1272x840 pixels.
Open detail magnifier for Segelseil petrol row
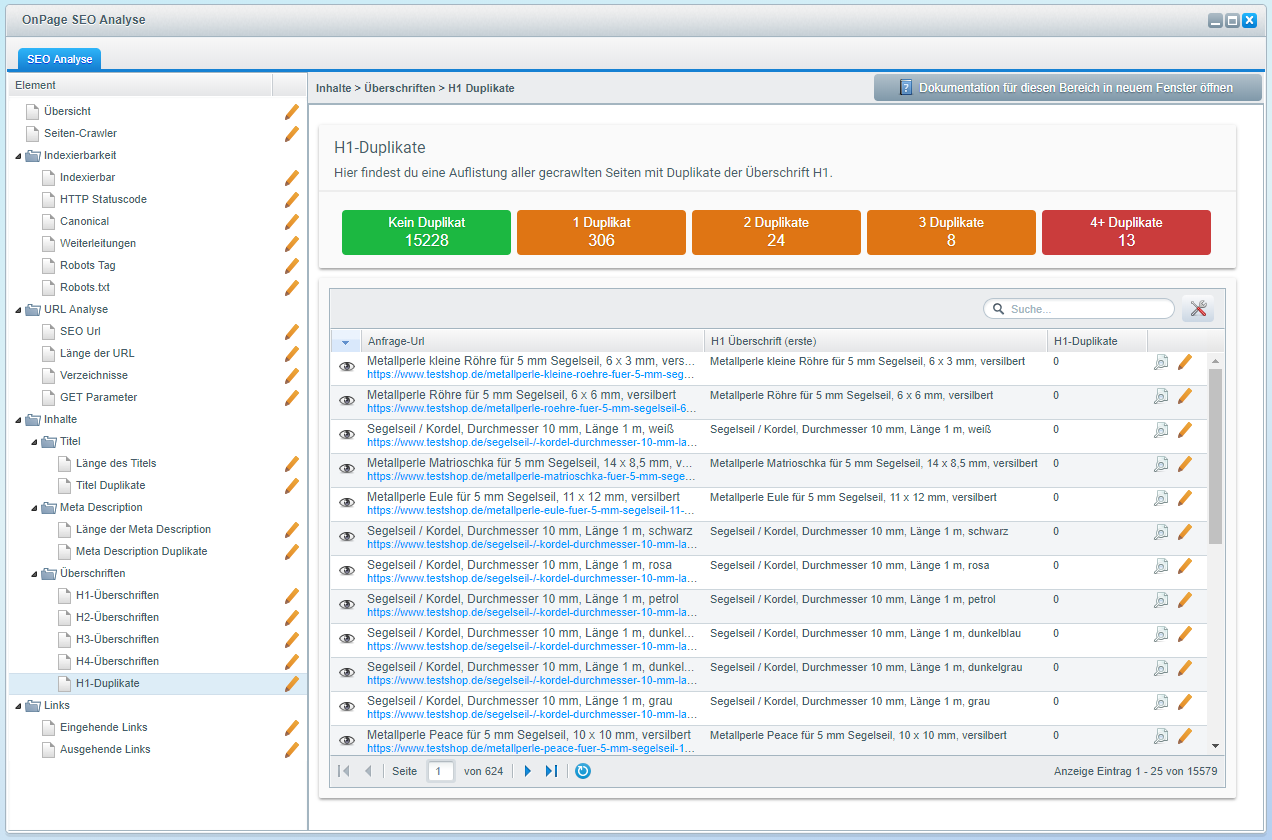coord(1161,600)
